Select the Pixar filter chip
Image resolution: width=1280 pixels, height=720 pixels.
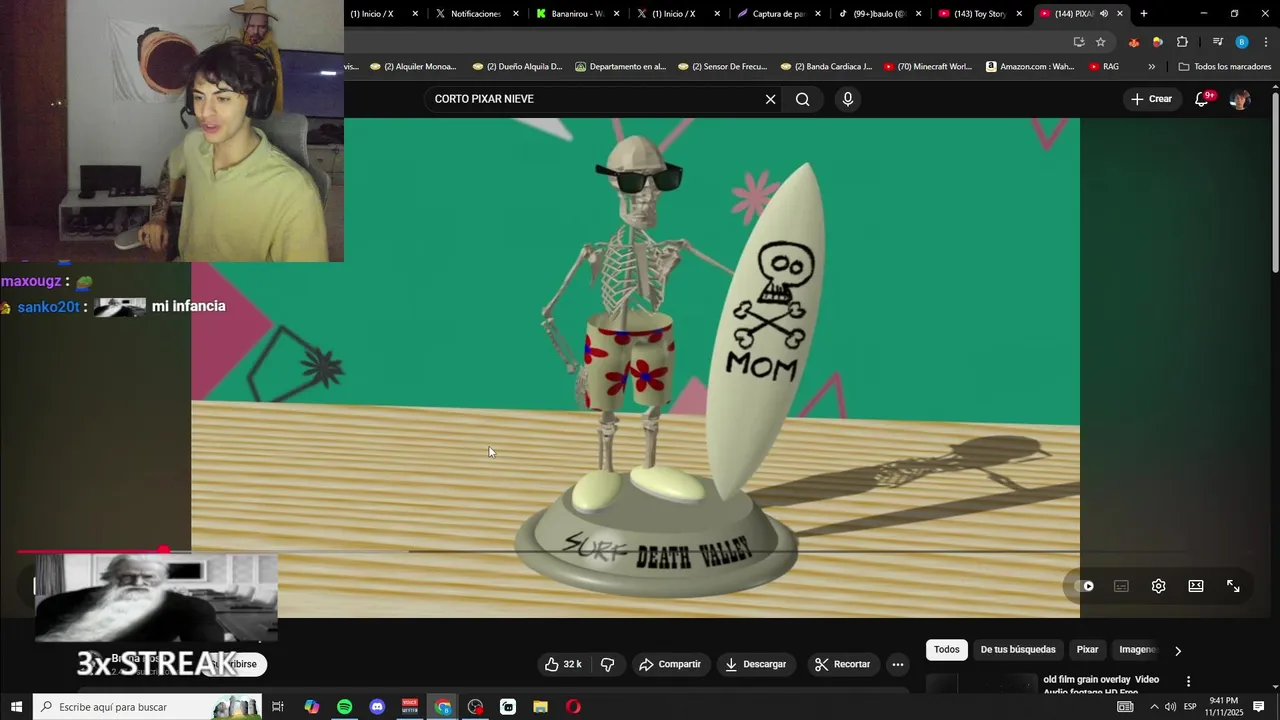pos(1087,650)
